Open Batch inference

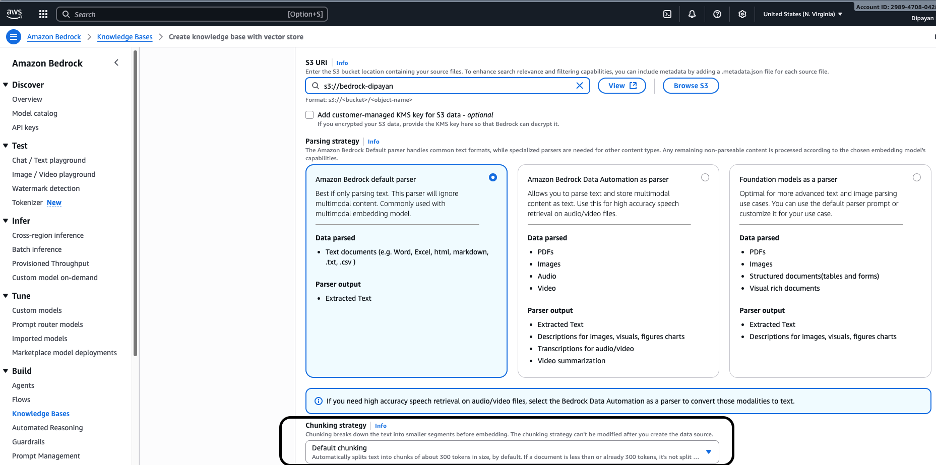[37, 249]
